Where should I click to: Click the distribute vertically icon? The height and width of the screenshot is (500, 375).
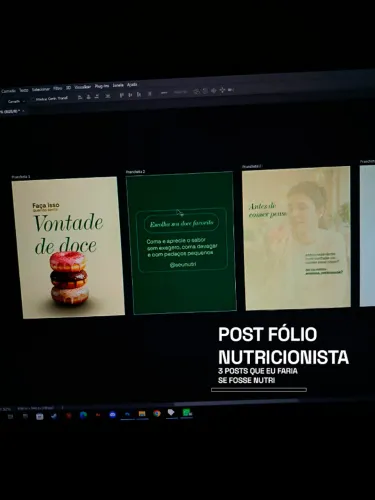pos(150,94)
